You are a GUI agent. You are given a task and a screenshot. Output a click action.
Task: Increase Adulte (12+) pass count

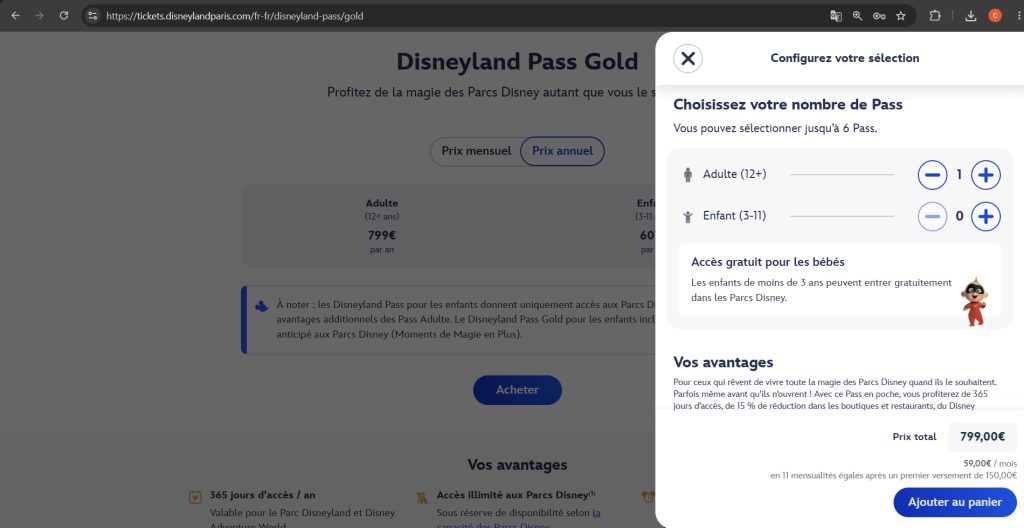pos(985,174)
